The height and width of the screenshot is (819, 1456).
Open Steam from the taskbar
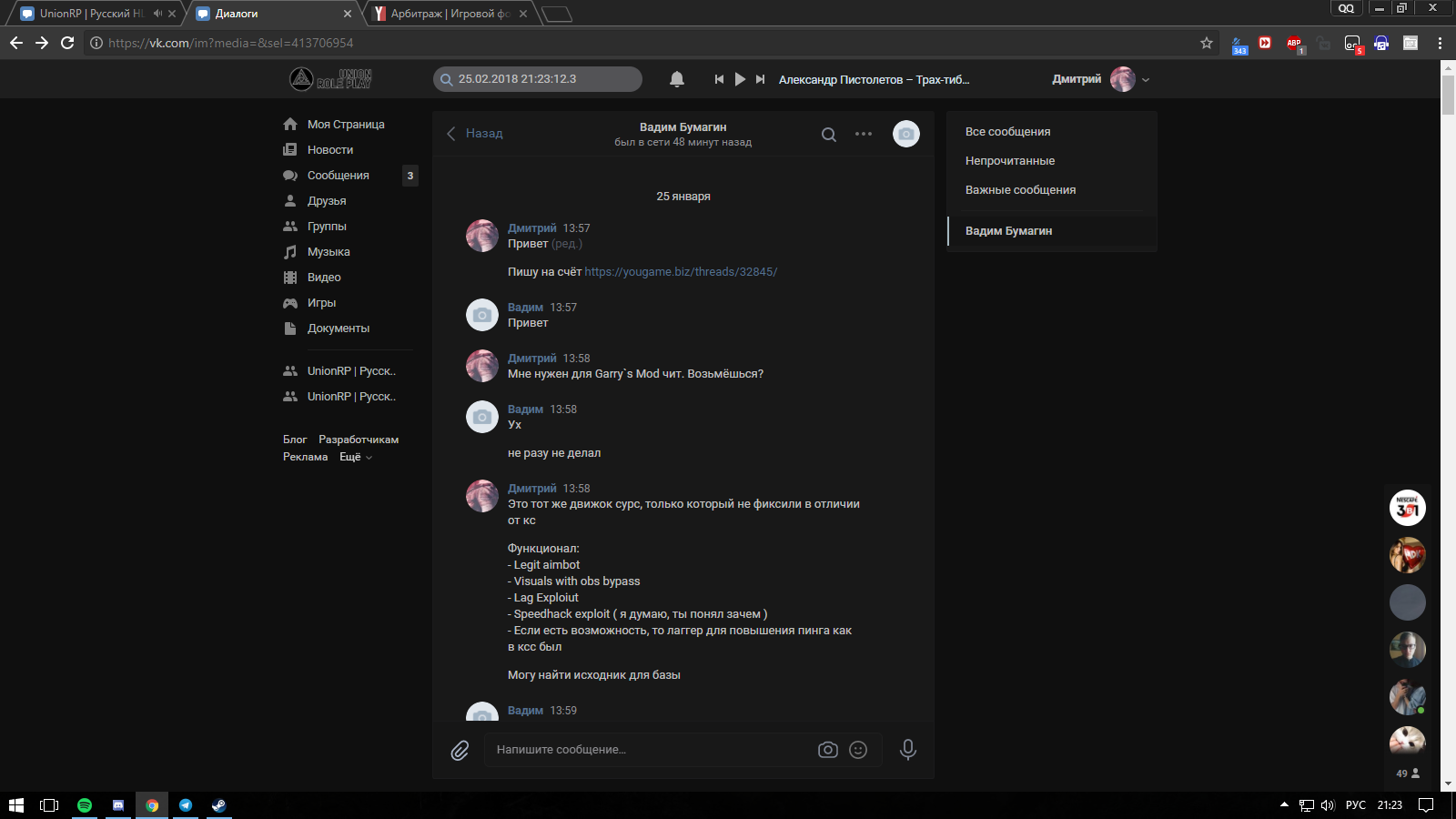pyautogui.click(x=219, y=805)
